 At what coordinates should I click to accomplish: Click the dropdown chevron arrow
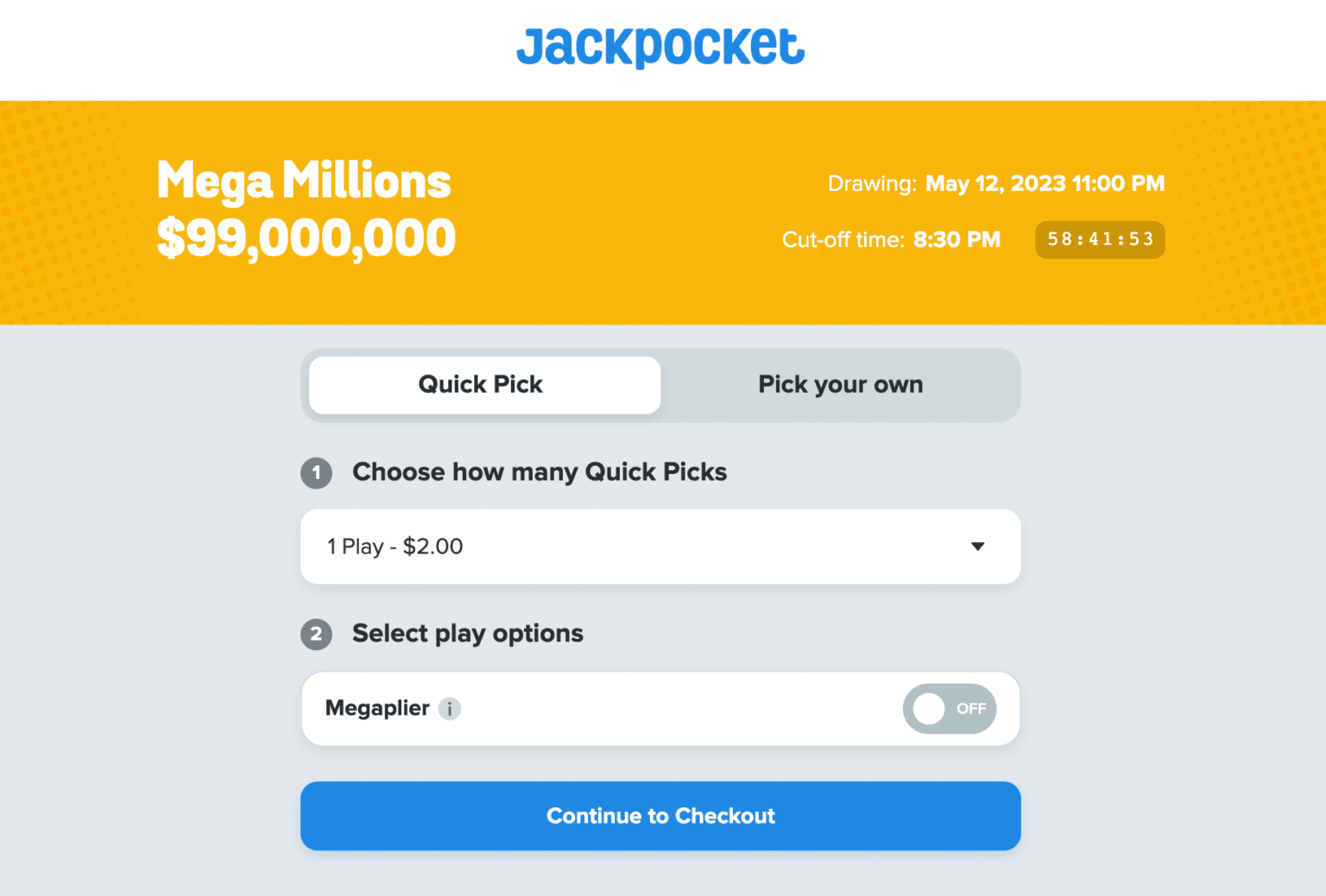(x=977, y=546)
